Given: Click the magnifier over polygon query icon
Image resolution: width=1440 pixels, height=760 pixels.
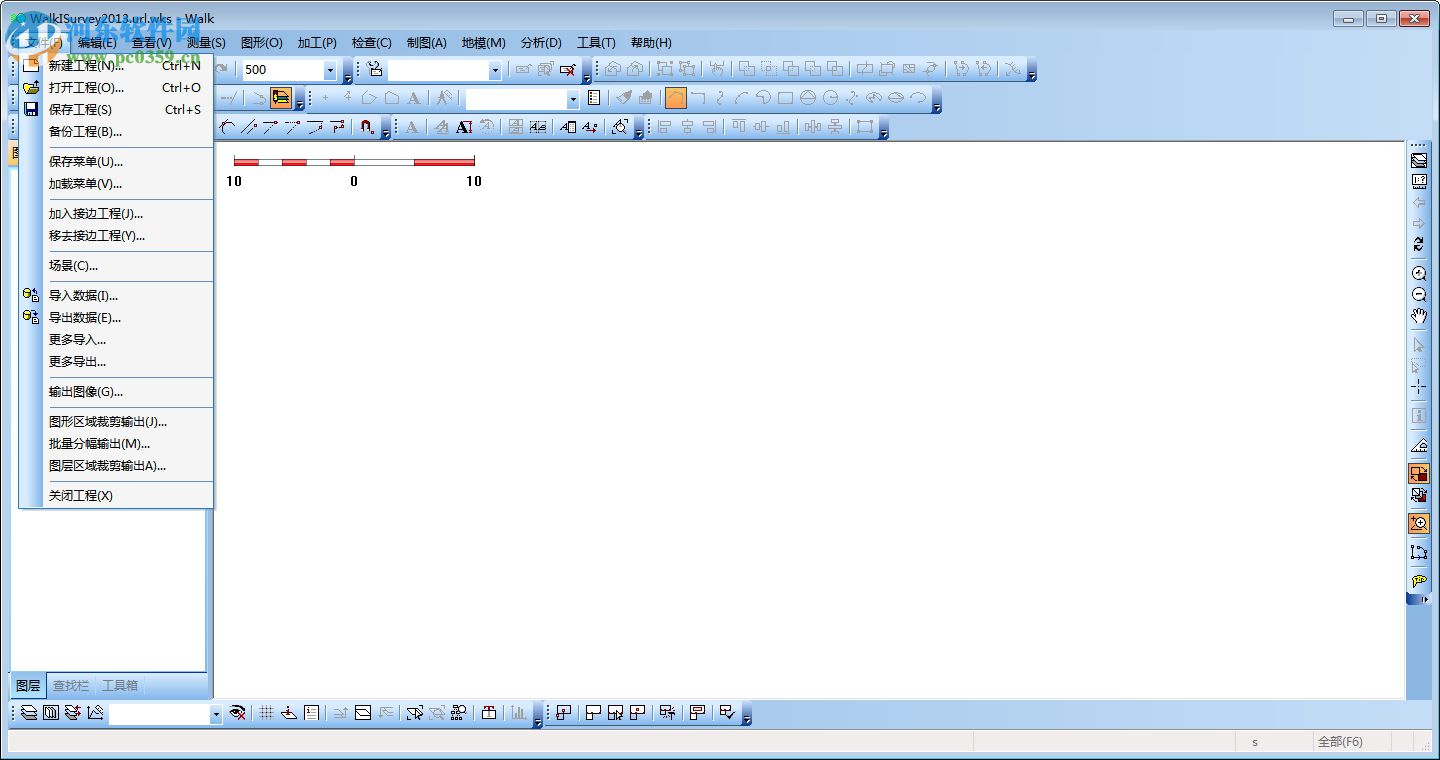Looking at the screenshot, I should (620, 127).
